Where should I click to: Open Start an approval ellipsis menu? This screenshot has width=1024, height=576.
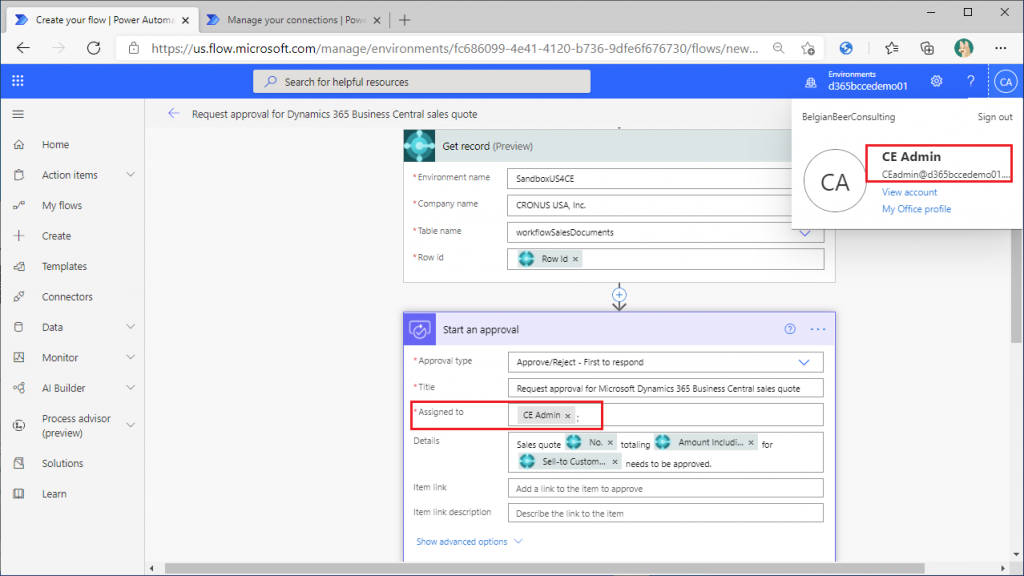[818, 329]
